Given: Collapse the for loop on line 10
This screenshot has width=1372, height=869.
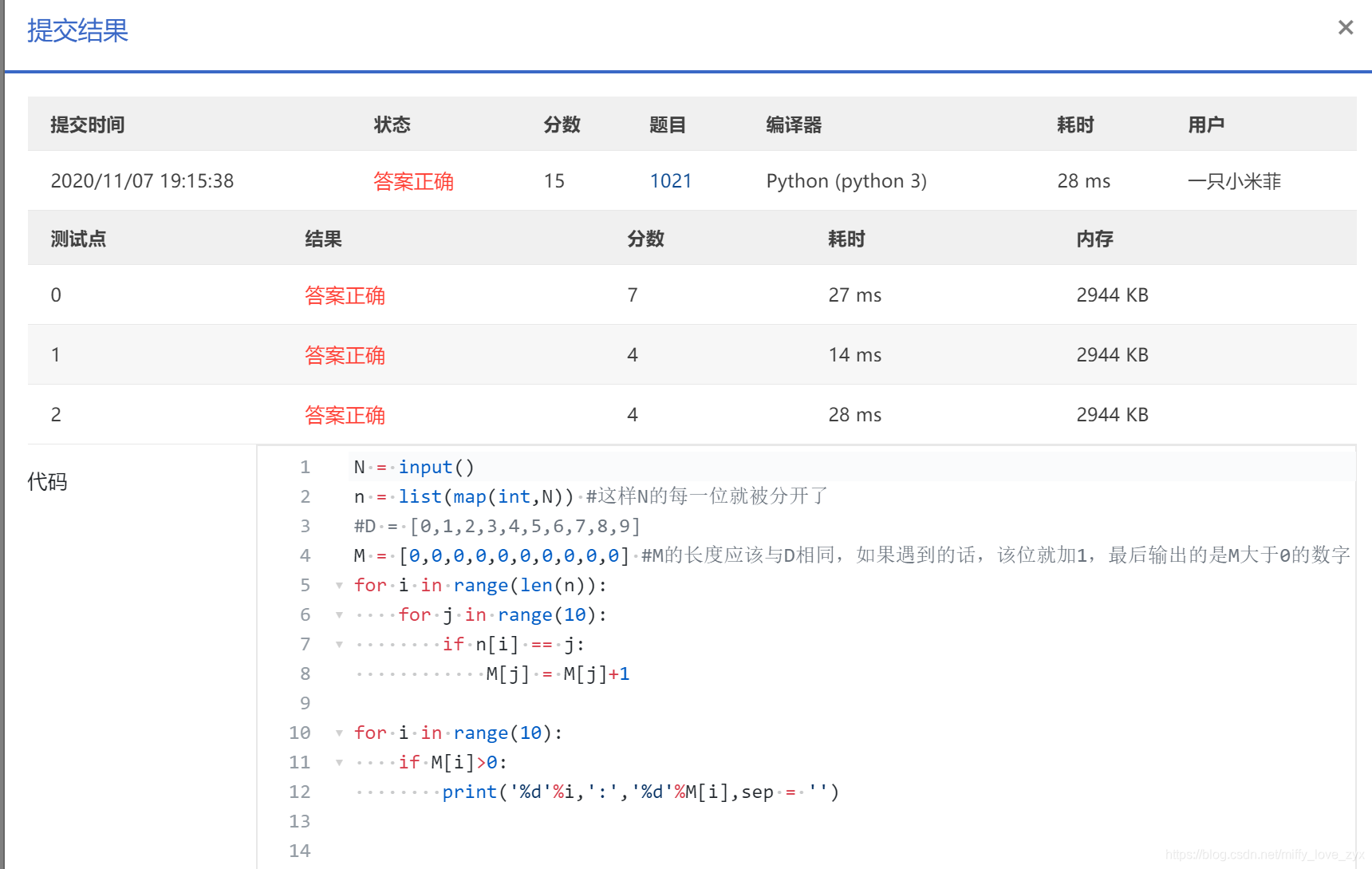Looking at the screenshot, I should (339, 732).
